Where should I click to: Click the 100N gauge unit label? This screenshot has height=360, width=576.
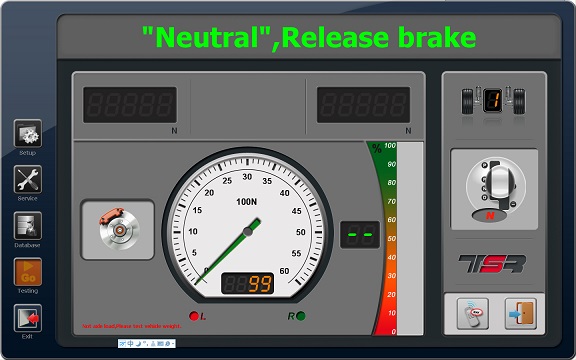(x=246, y=202)
